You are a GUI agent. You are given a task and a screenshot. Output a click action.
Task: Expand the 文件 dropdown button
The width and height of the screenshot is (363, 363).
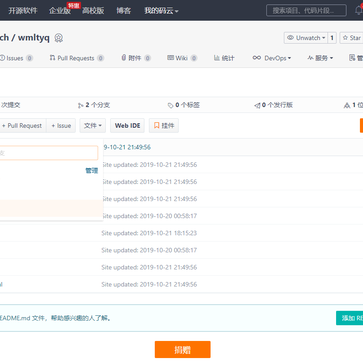[93, 125]
